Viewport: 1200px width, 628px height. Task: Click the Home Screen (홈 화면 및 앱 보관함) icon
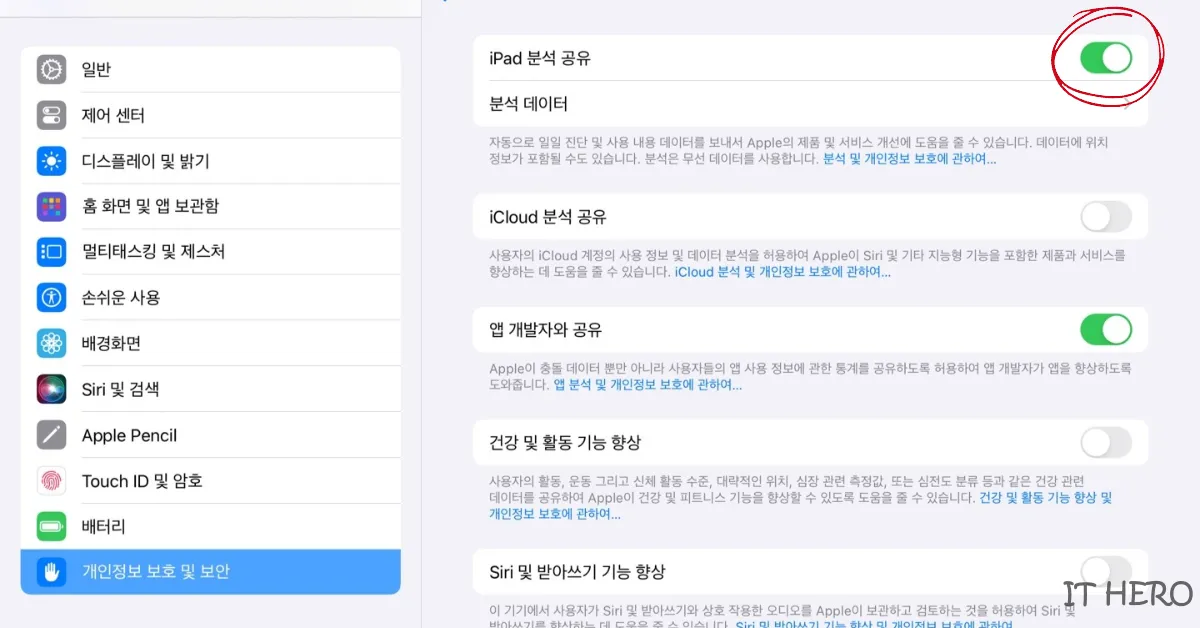pos(51,206)
